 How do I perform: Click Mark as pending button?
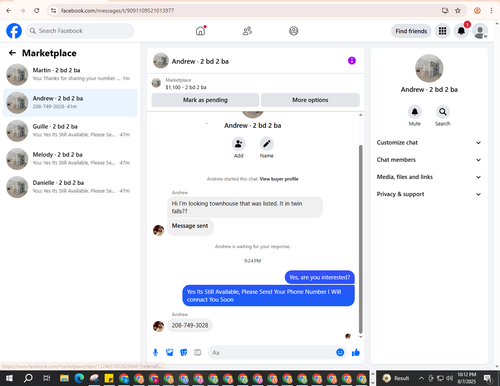tap(205, 100)
